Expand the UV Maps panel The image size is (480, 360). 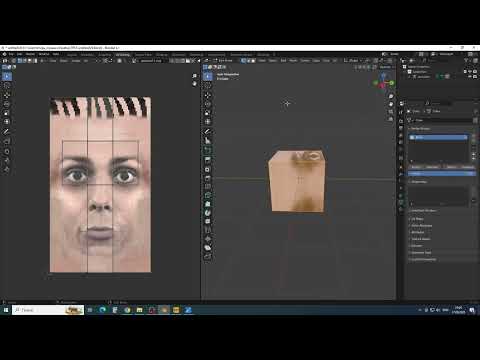[417, 219]
